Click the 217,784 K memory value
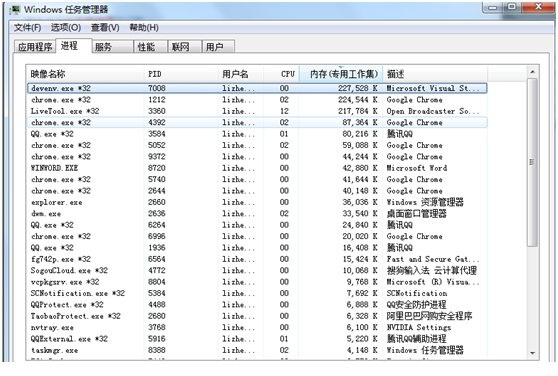 [358, 111]
